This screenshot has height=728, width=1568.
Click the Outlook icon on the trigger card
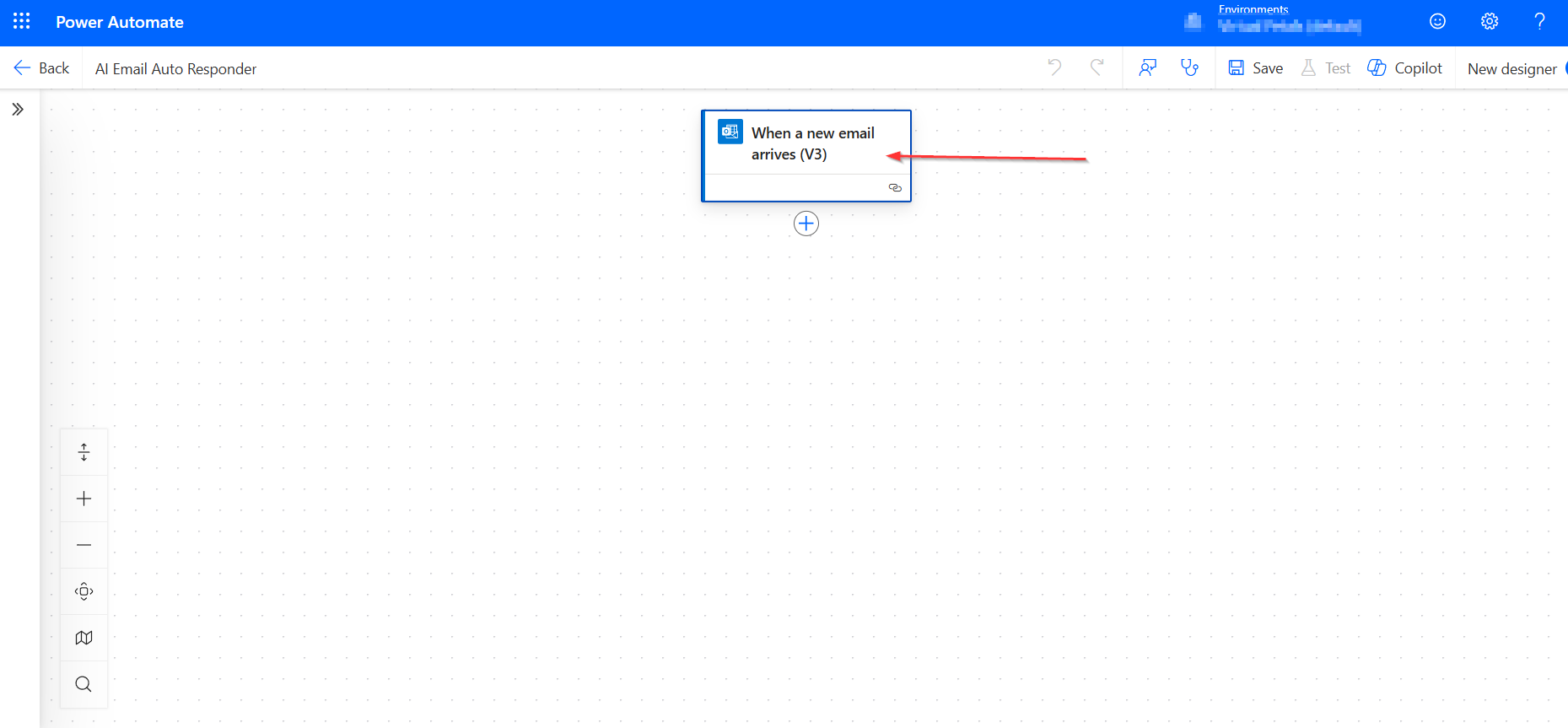coord(730,132)
